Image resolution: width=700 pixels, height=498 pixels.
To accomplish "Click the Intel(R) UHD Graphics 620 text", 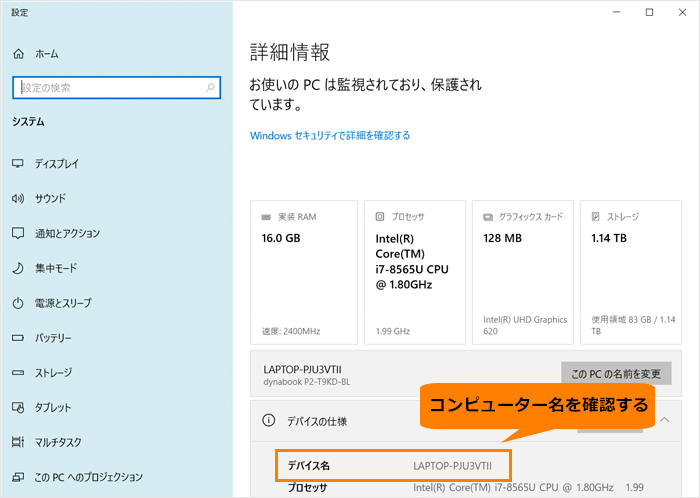I will coord(525,326).
